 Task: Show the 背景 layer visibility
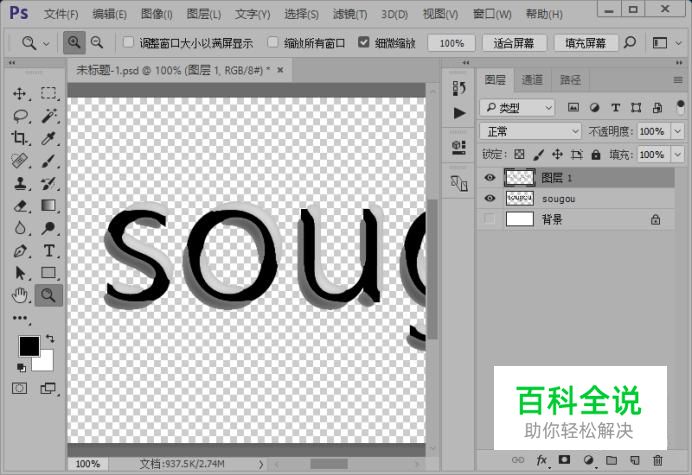tap(489, 219)
